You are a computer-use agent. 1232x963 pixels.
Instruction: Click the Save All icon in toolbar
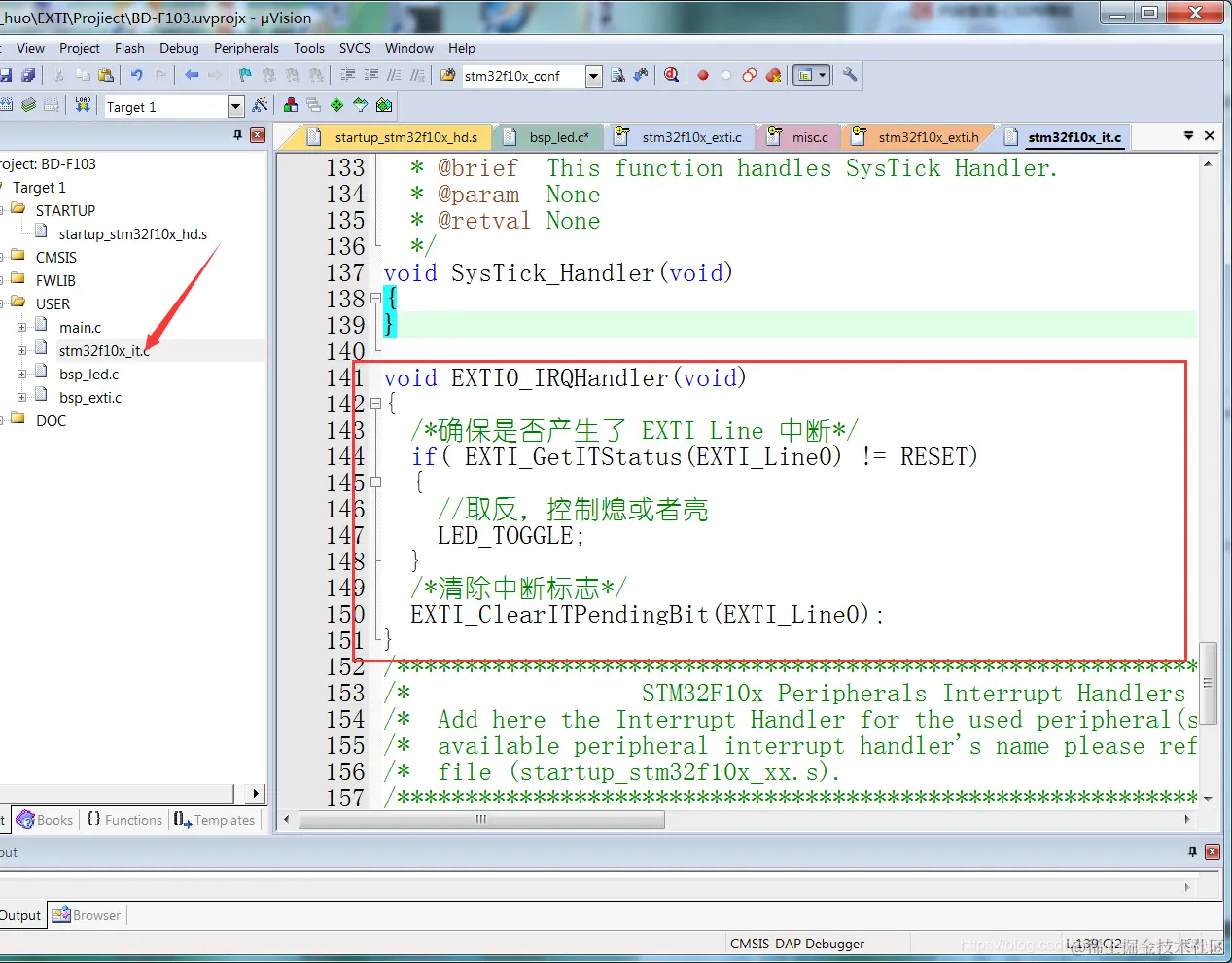pos(28,75)
